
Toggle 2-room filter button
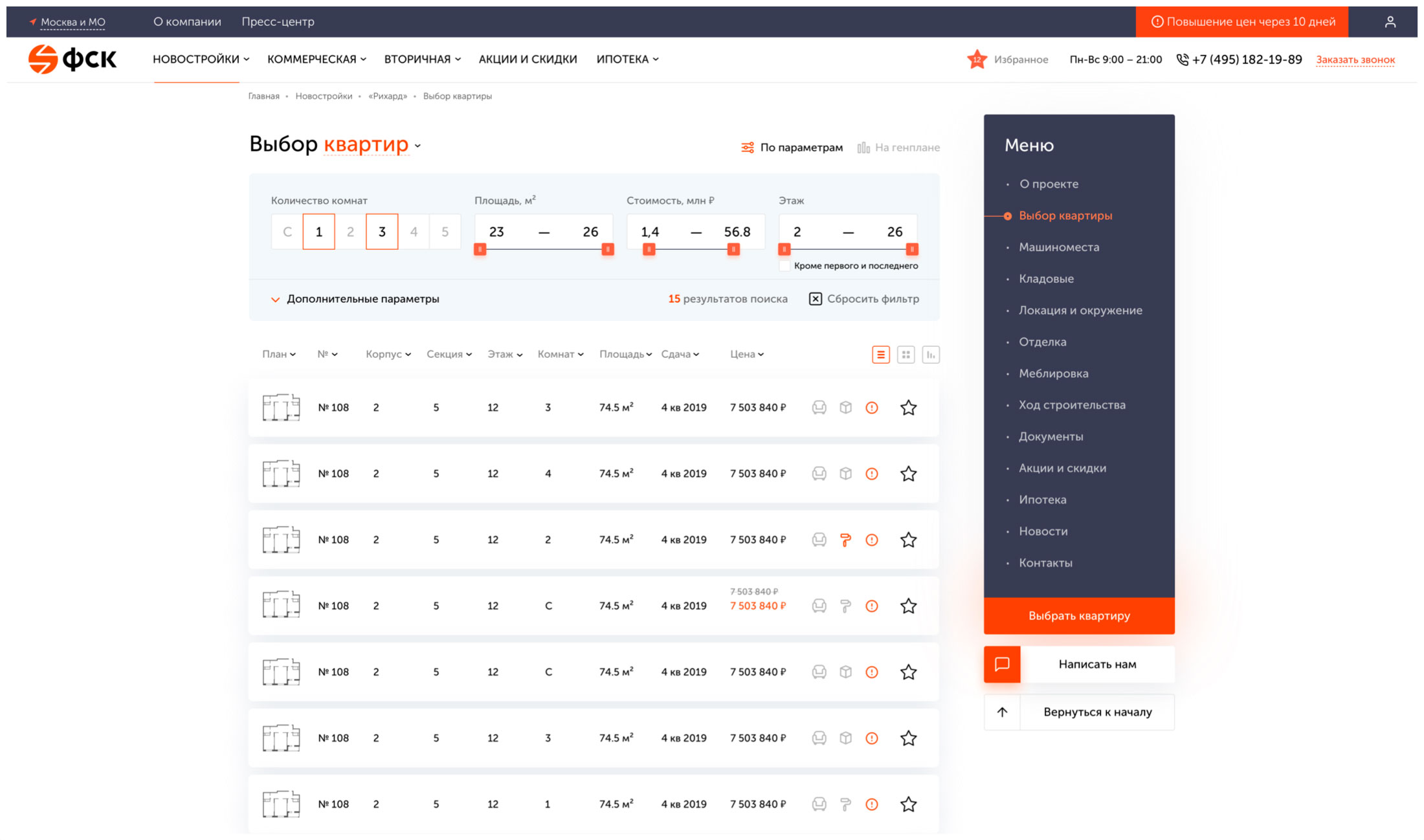point(350,232)
